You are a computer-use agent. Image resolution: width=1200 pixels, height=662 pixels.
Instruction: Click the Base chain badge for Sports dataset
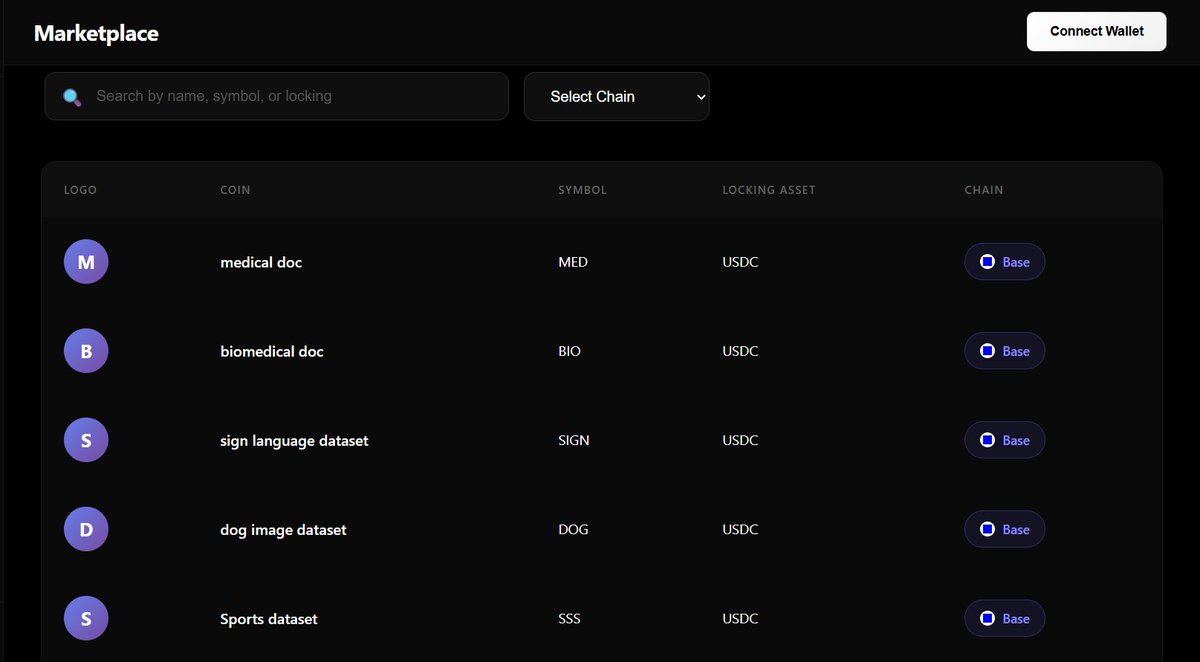[x=1004, y=618]
